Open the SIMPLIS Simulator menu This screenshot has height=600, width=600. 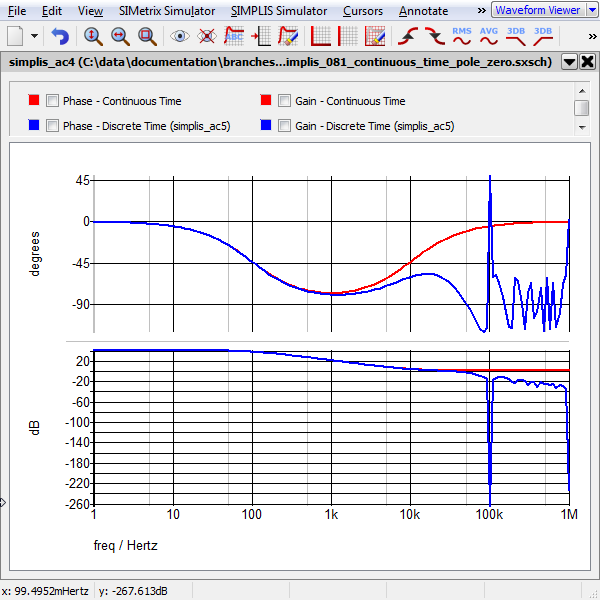(x=278, y=11)
